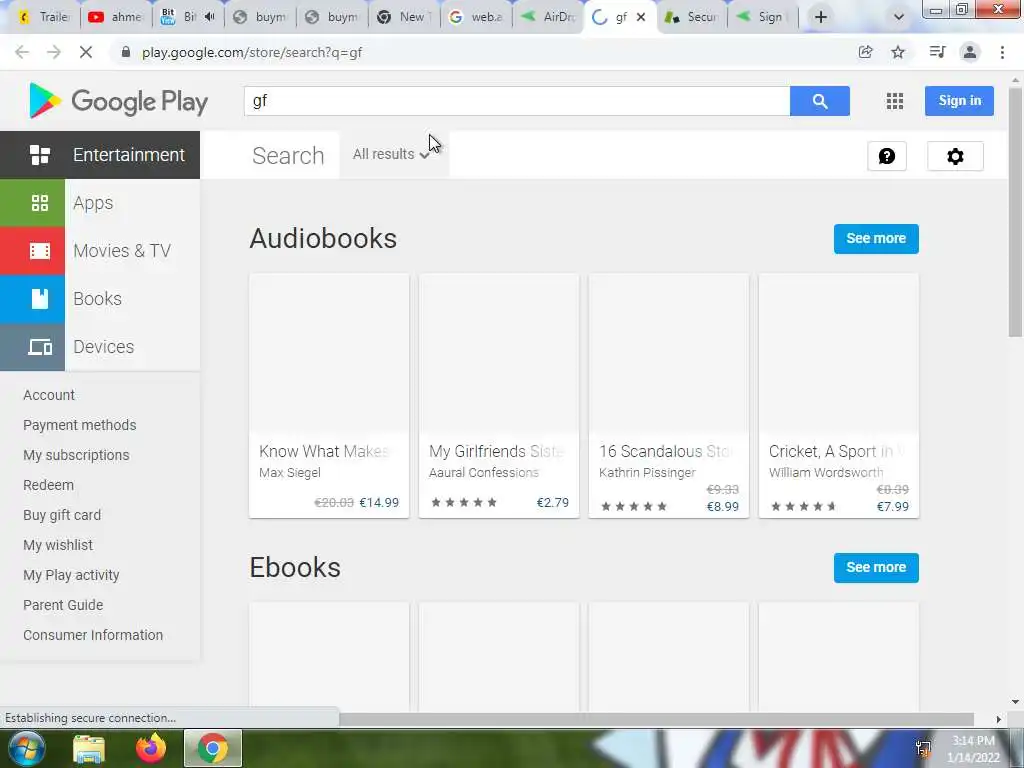The height and width of the screenshot is (768, 1024).
Task: Click the Kathrin Pissinger author name
Action: coord(647,473)
